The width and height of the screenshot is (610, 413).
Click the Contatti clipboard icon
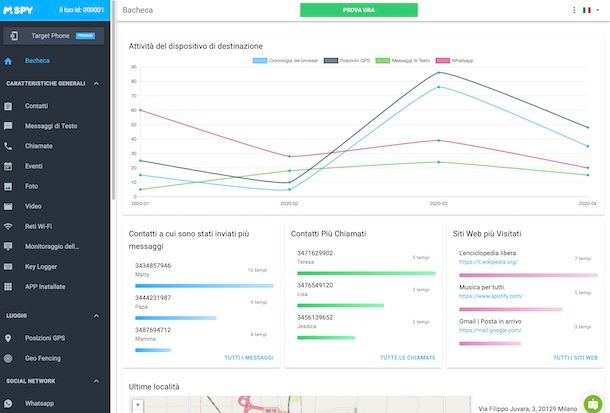point(8,106)
